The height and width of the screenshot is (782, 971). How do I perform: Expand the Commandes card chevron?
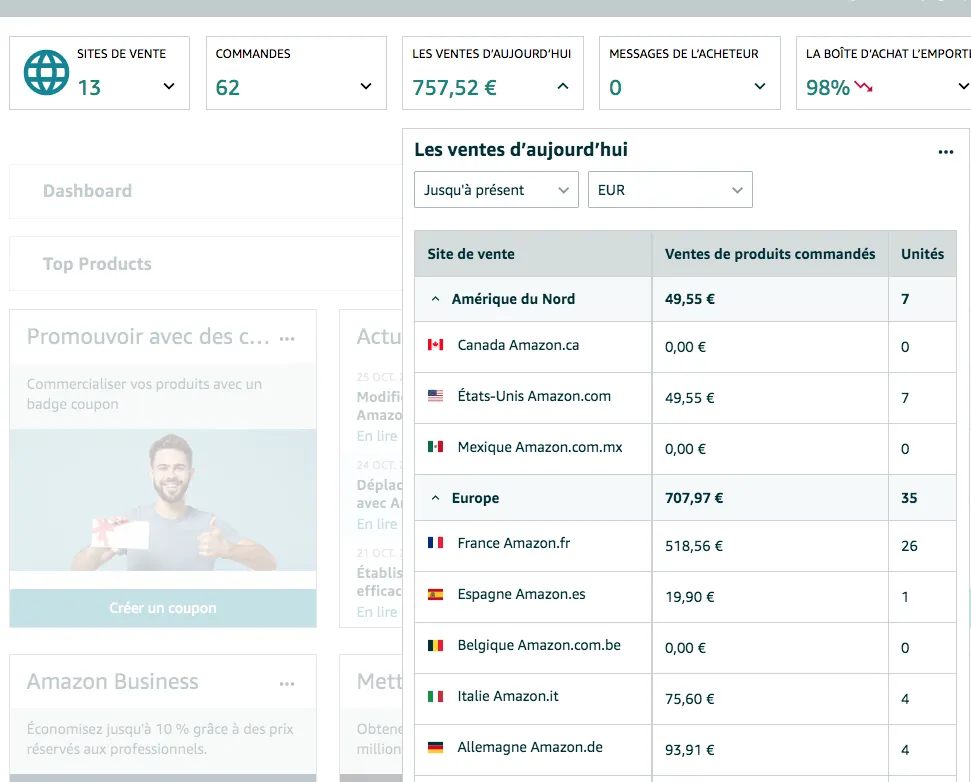pos(366,86)
